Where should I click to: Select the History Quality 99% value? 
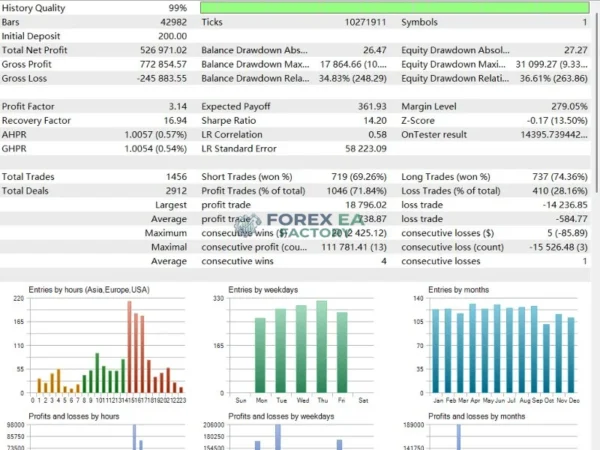[178, 8]
